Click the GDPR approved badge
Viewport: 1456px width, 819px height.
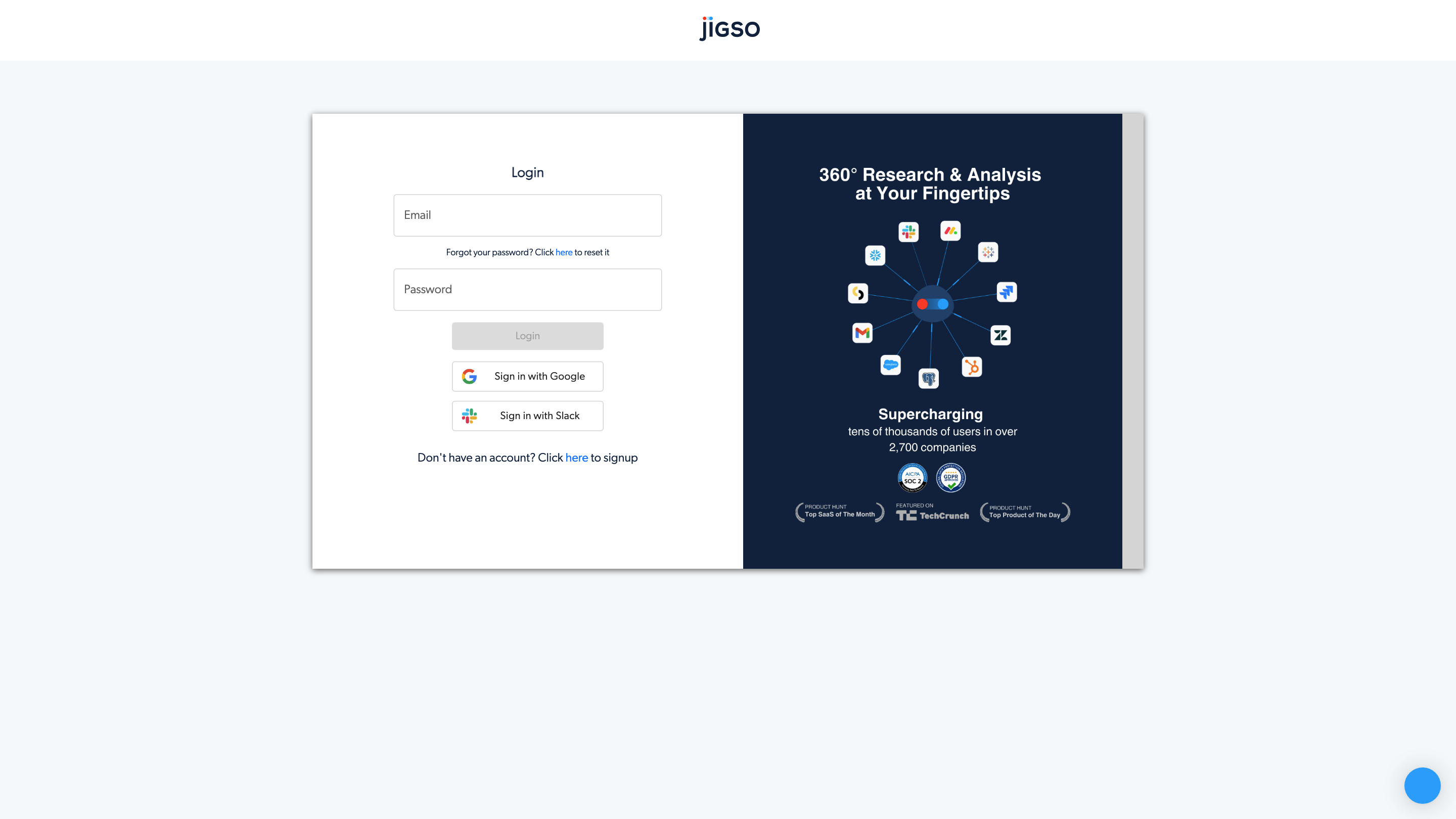point(950,478)
